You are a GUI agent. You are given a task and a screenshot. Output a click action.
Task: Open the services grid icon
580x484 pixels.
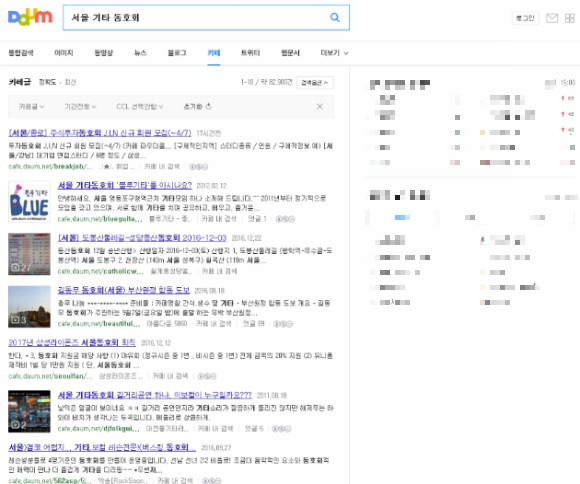[x=570, y=18]
